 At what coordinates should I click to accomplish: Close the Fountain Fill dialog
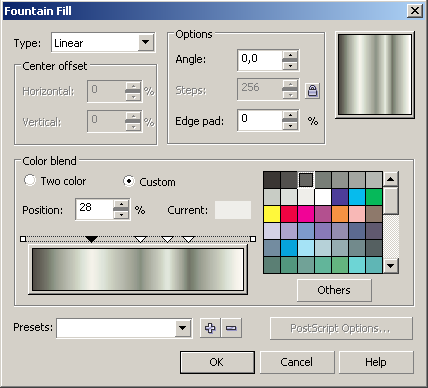point(415,11)
